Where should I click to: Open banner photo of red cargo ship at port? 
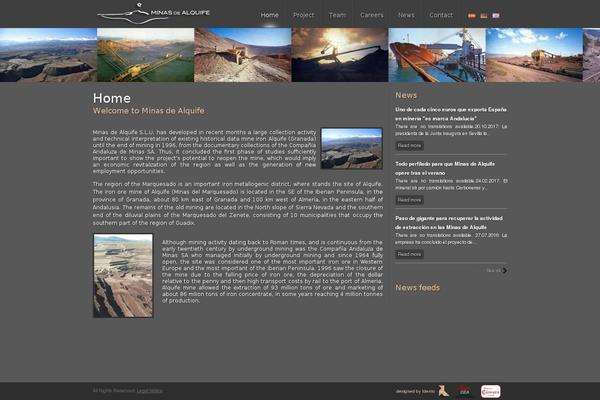[437, 55]
